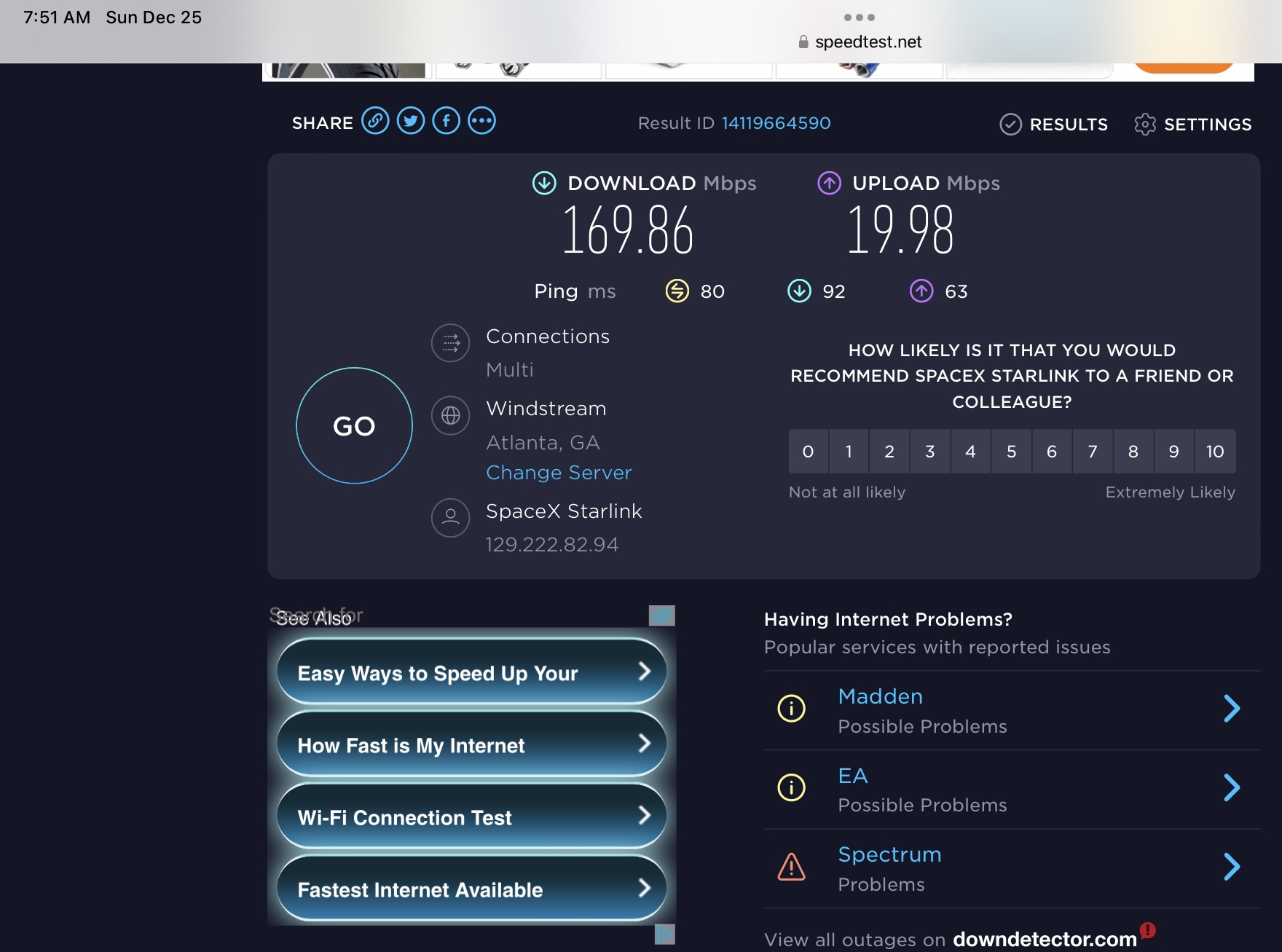Click the download arrow icon beside DOWNLOAD
The width and height of the screenshot is (1282, 952).
click(x=544, y=183)
